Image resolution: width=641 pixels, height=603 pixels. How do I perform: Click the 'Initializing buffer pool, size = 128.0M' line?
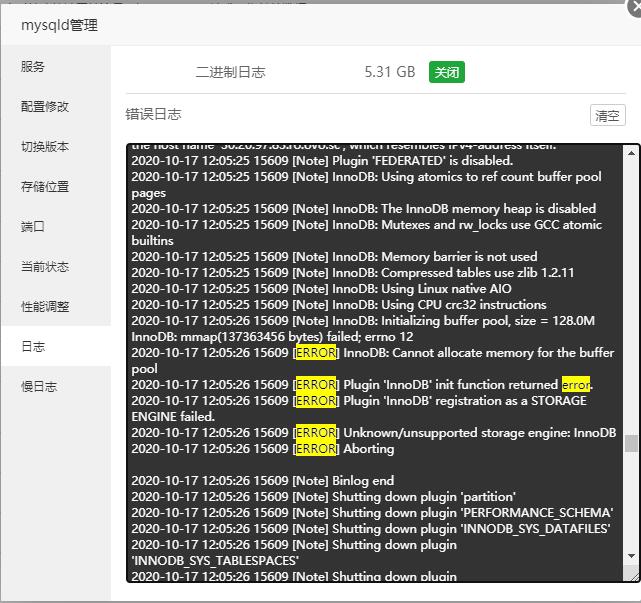(363, 321)
